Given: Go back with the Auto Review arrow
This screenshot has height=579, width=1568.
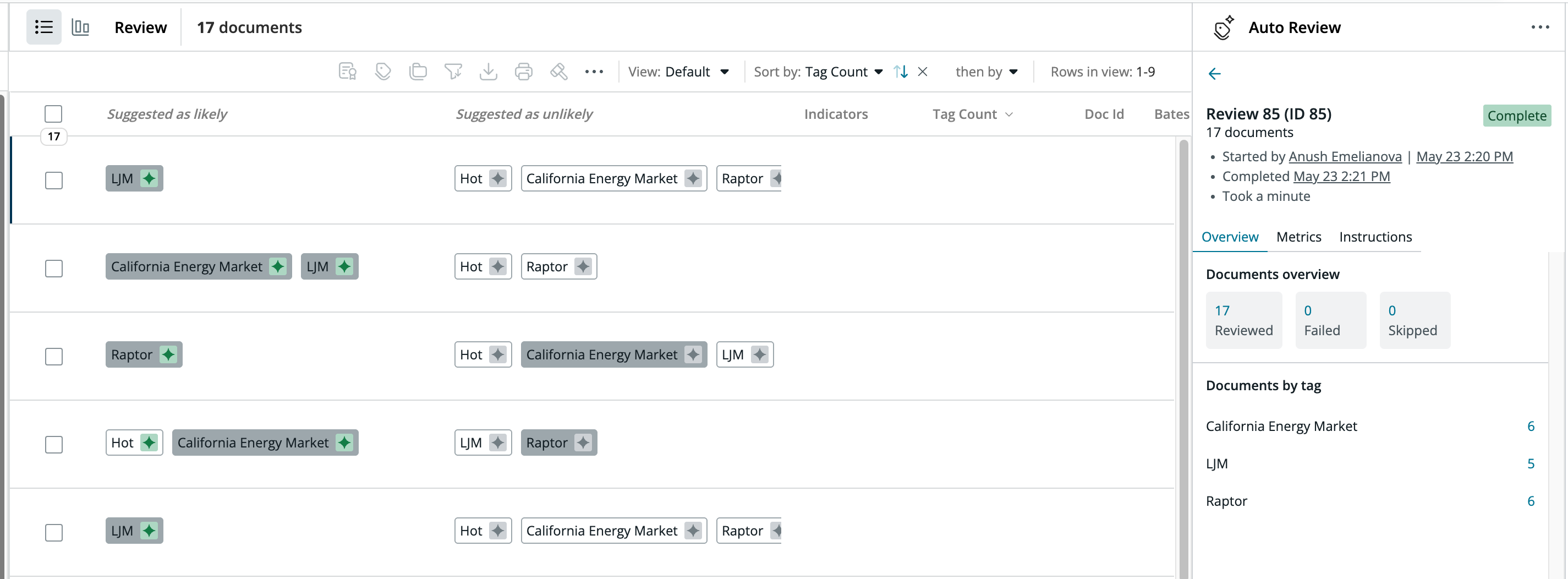Looking at the screenshot, I should point(1214,74).
